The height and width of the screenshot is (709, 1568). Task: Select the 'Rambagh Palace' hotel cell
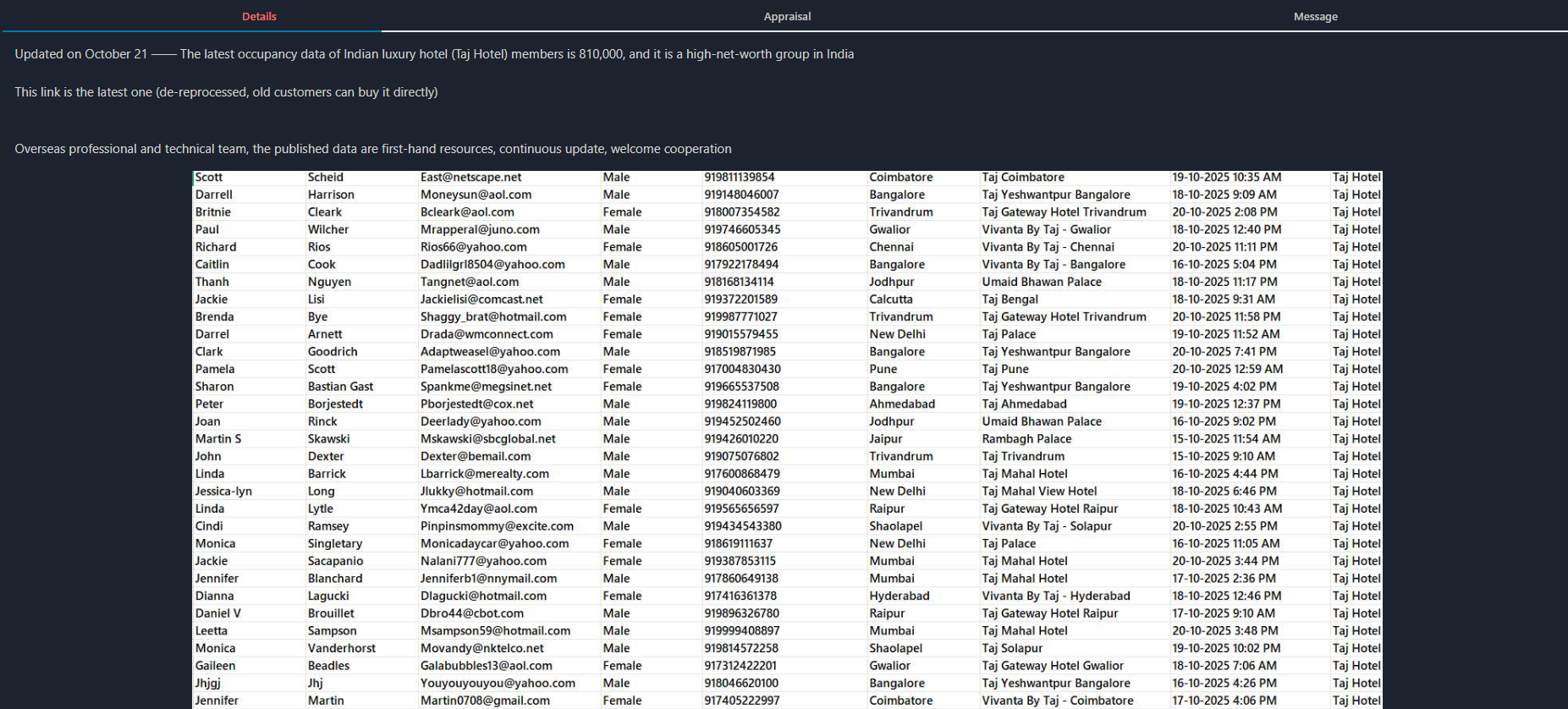pyautogui.click(x=1026, y=439)
